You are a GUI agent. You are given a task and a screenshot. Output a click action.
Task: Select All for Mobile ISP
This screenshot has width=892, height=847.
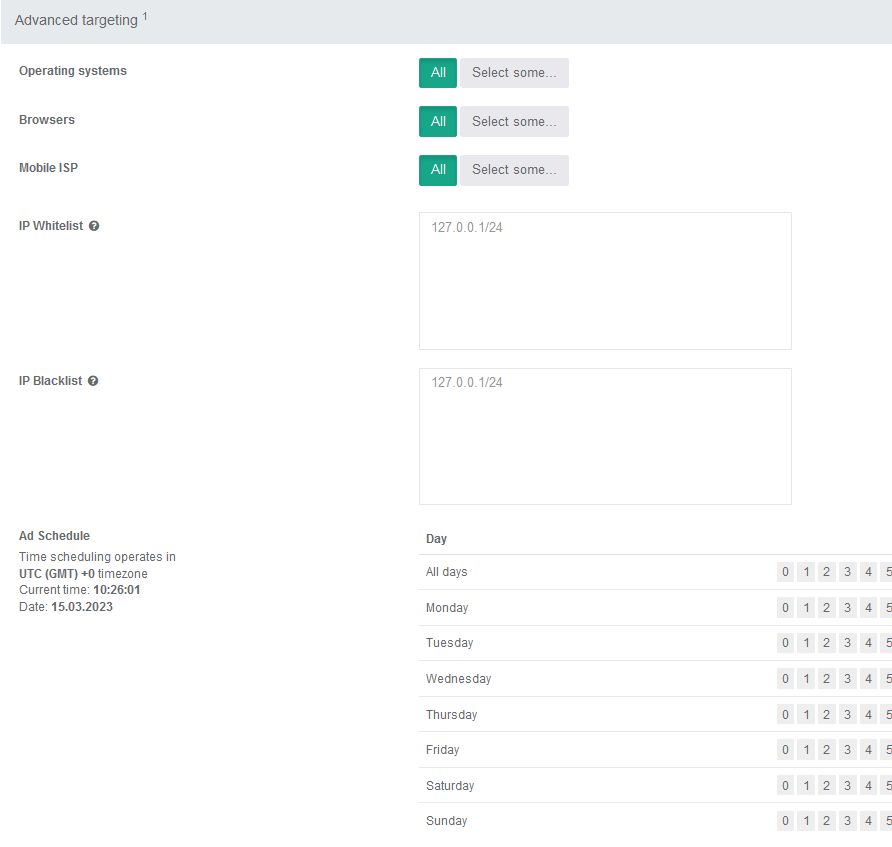click(438, 170)
